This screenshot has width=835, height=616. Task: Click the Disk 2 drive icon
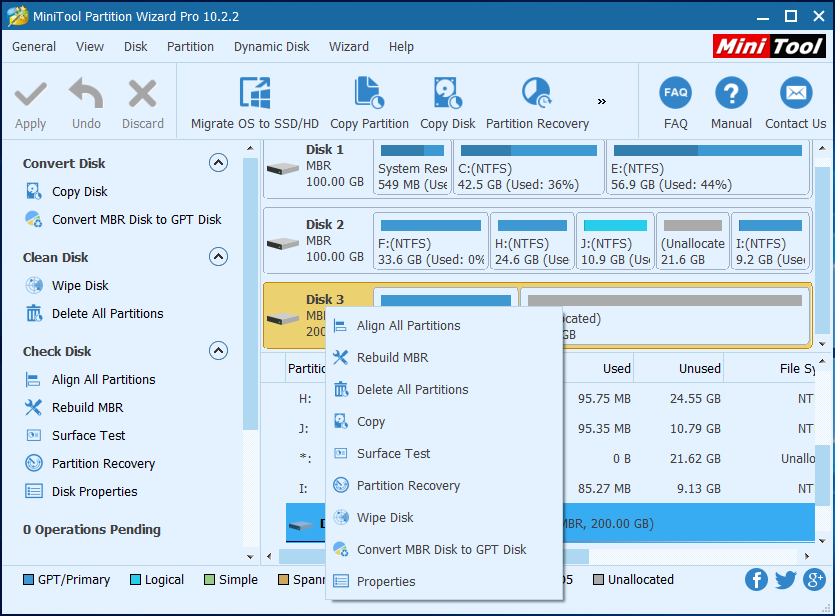(283, 244)
